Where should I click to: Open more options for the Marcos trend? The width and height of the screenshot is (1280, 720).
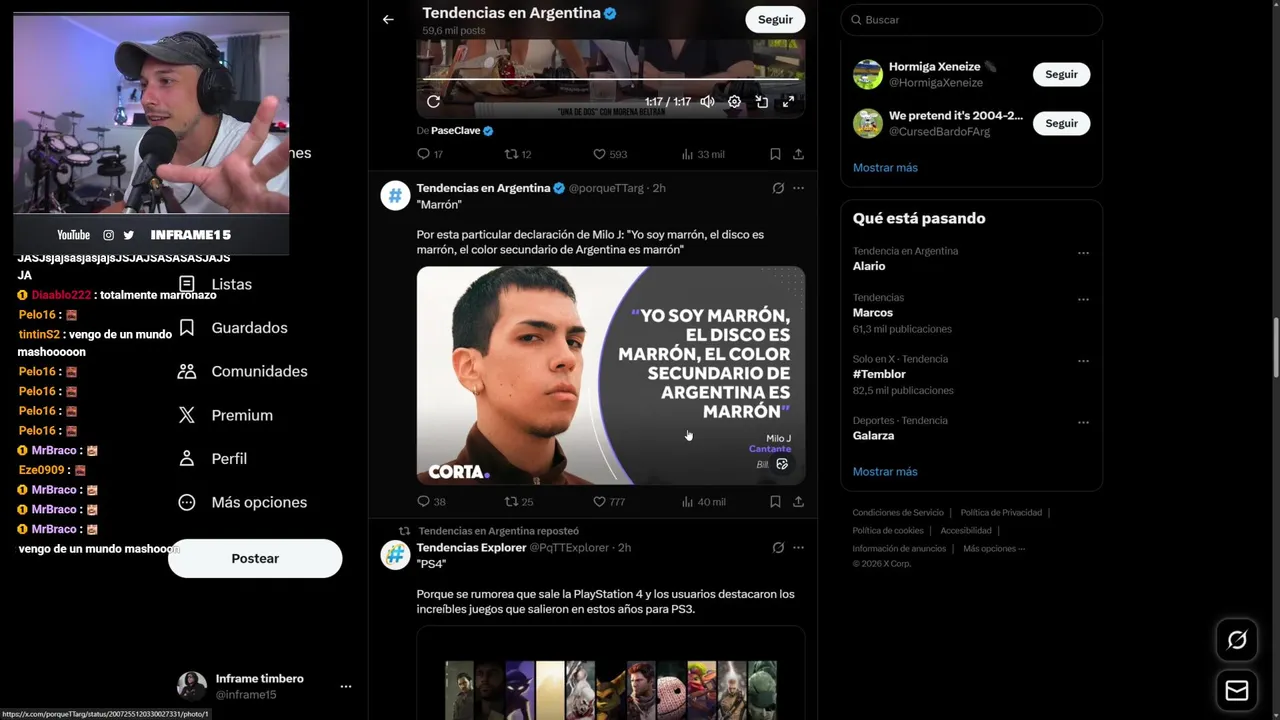pos(1083,299)
